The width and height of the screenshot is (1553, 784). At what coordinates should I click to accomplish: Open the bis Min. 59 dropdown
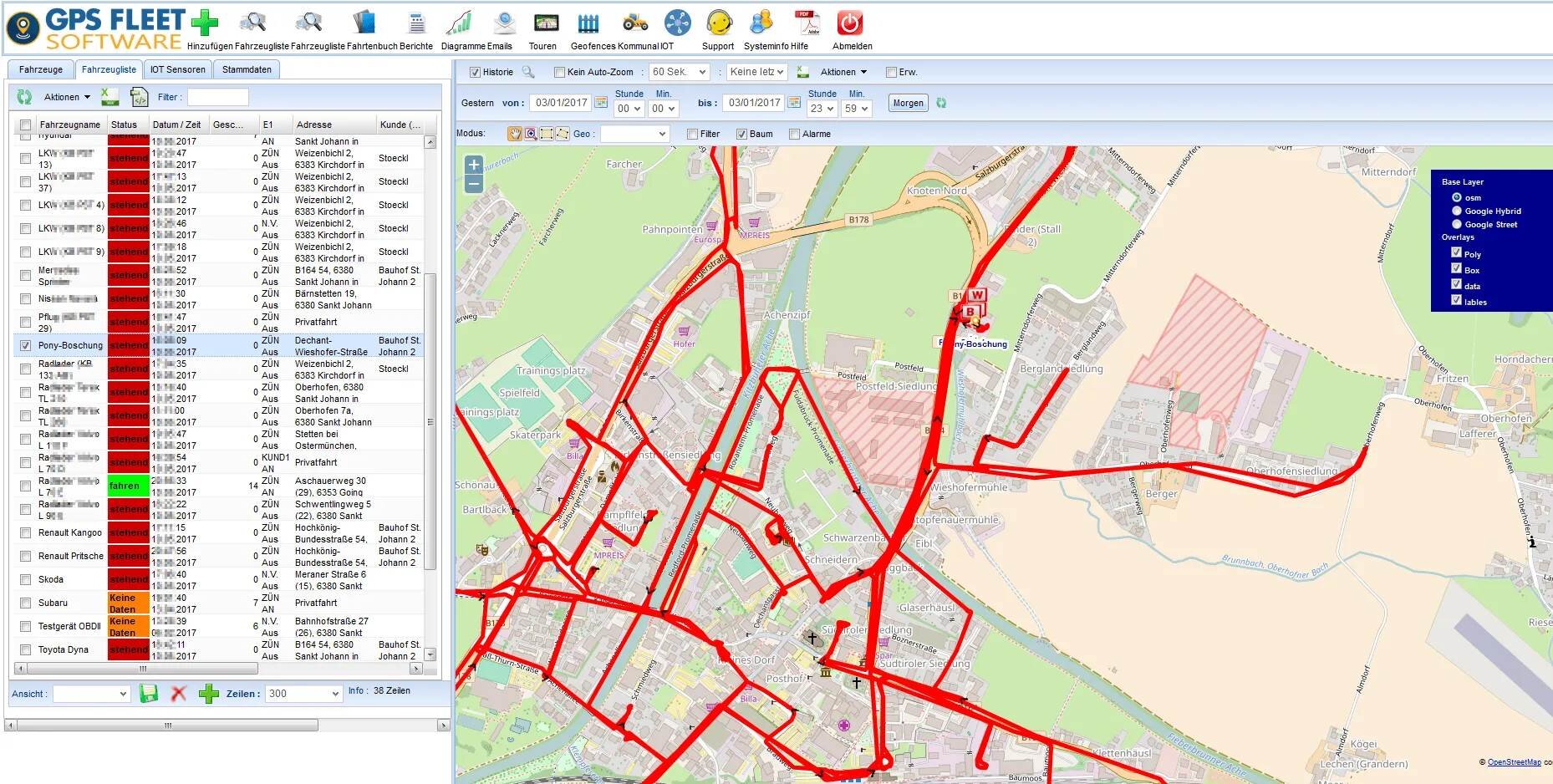pyautogui.click(x=857, y=109)
